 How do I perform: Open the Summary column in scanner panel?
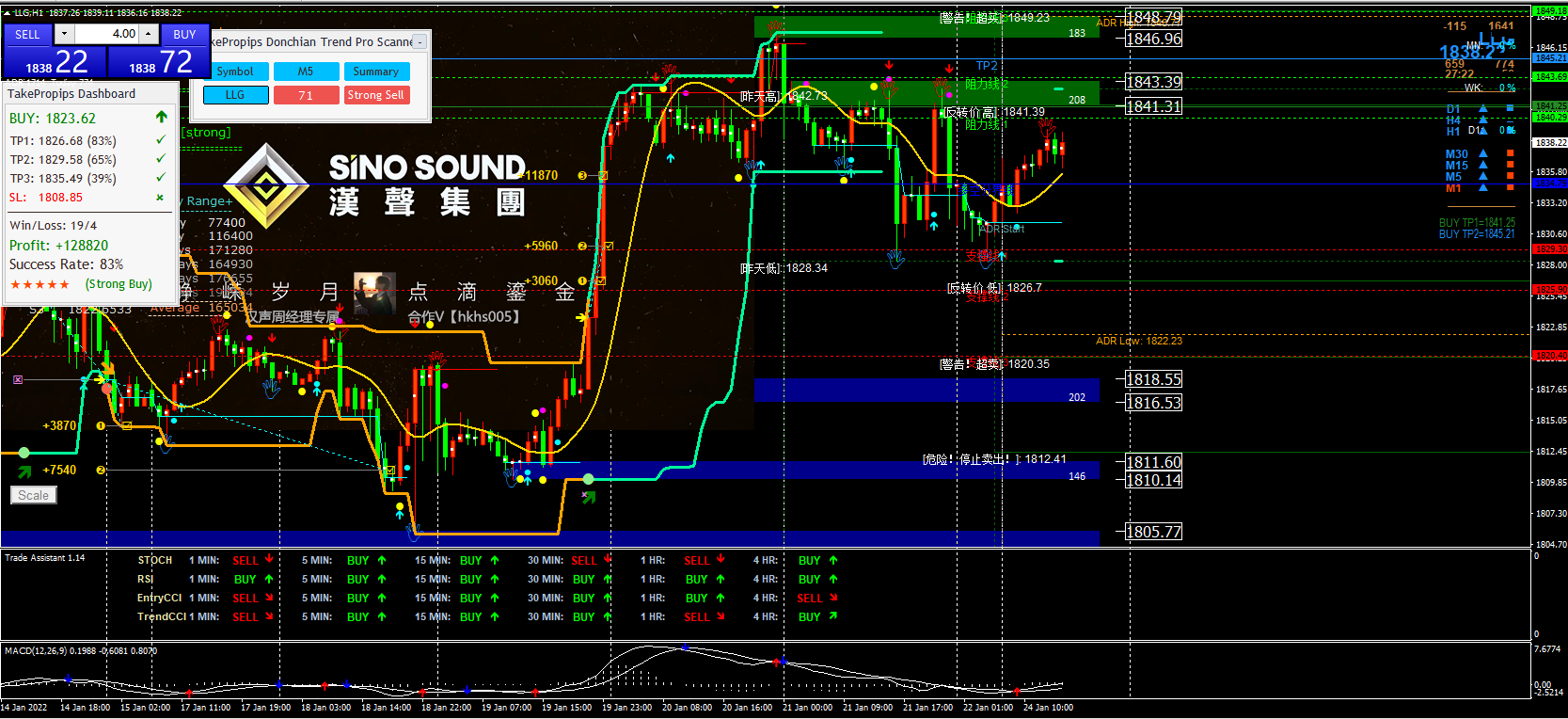376,72
